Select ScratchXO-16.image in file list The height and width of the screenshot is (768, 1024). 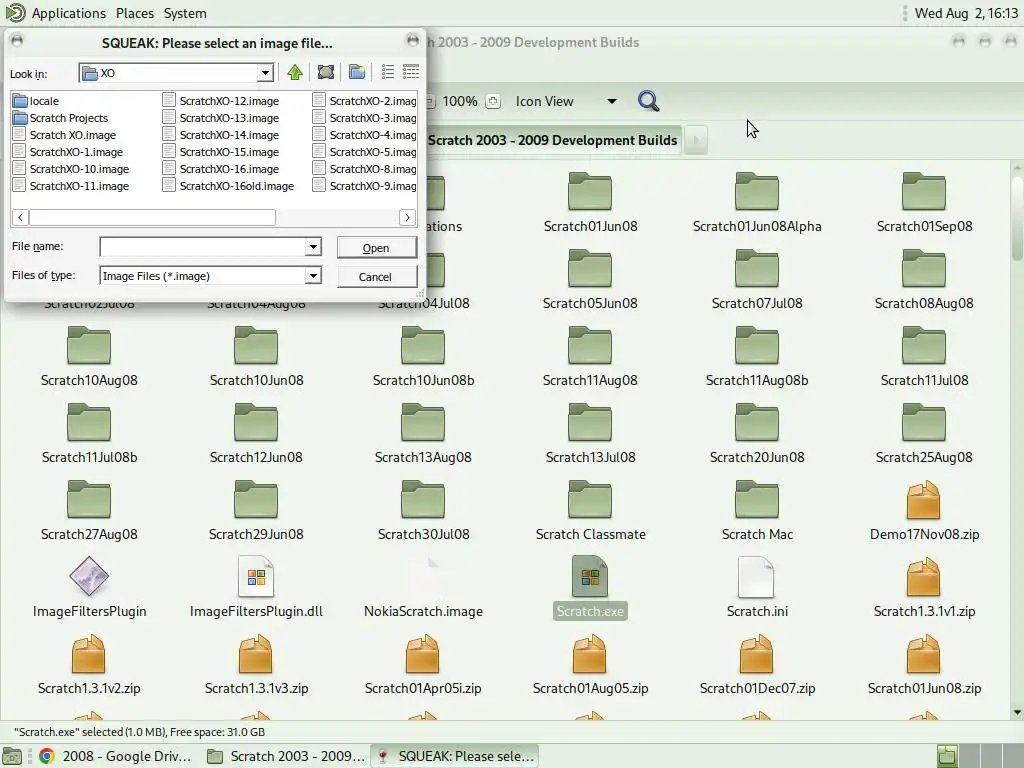click(222, 169)
